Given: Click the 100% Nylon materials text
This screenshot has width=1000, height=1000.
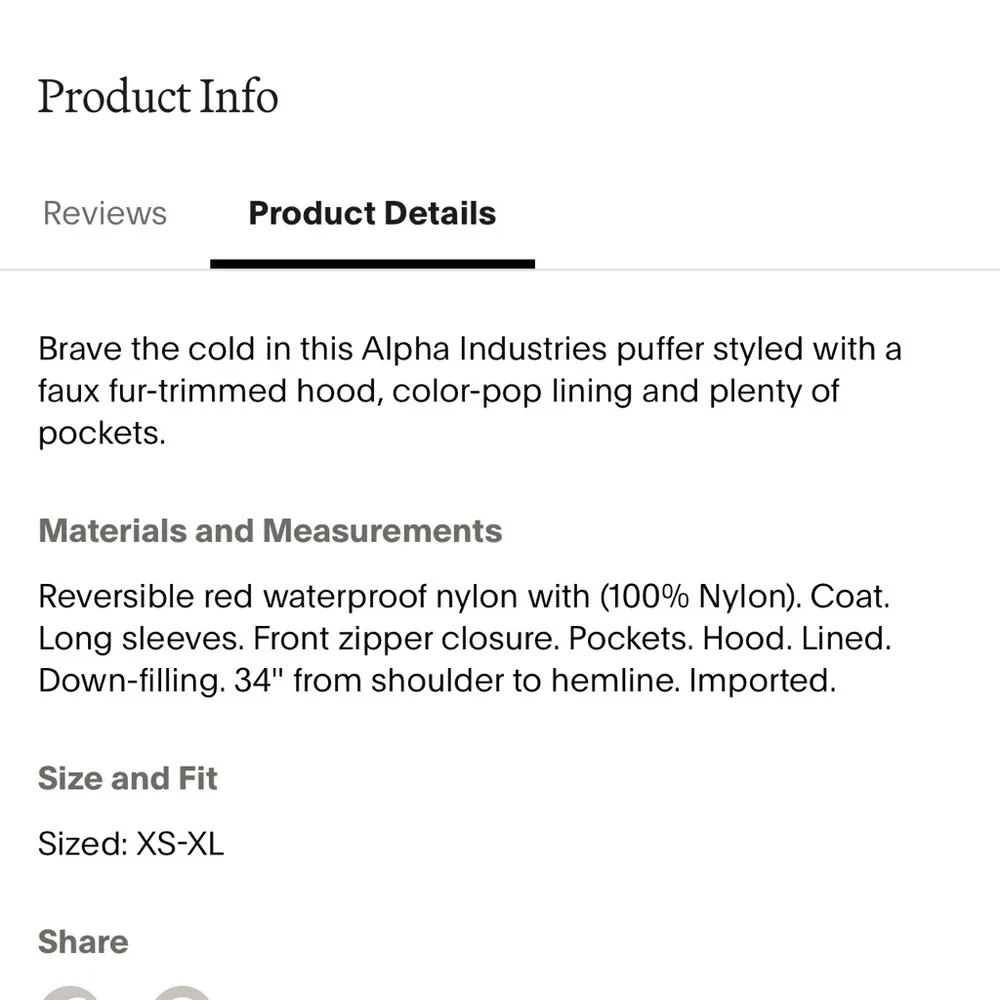Looking at the screenshot, I should pos(697,596).
